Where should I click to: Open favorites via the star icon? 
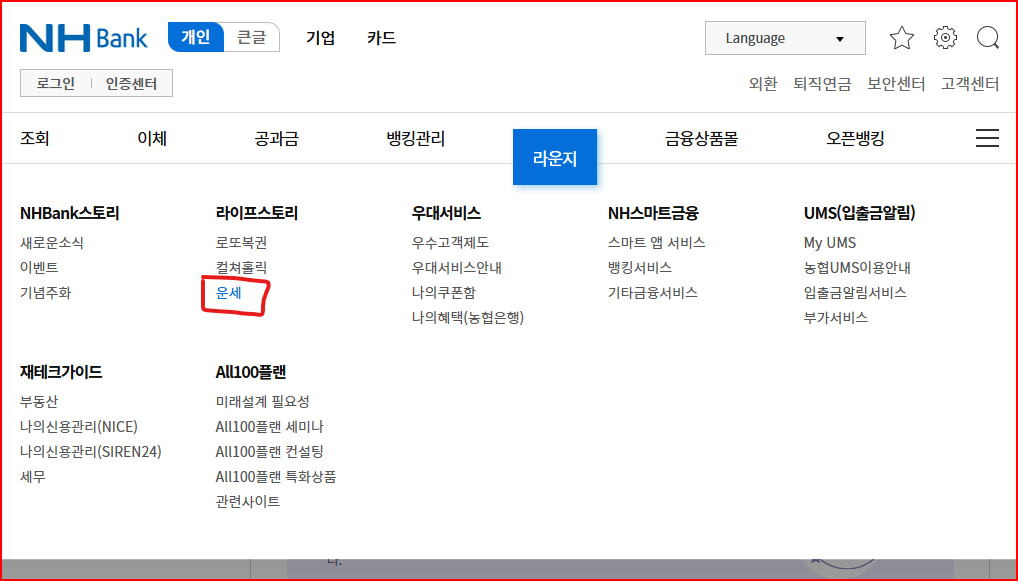click(x=902, y=38)
